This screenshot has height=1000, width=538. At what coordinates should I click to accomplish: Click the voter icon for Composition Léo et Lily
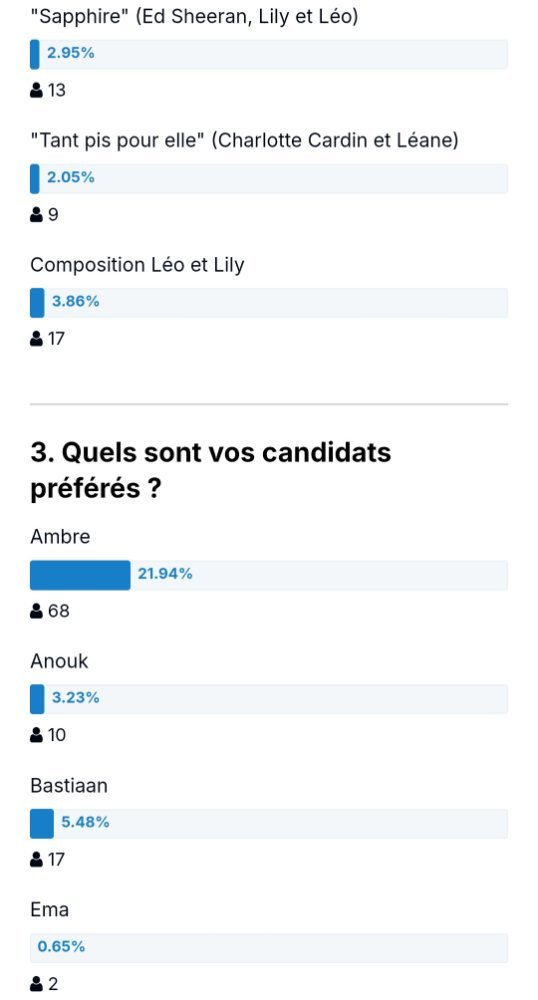coord(36,339)
